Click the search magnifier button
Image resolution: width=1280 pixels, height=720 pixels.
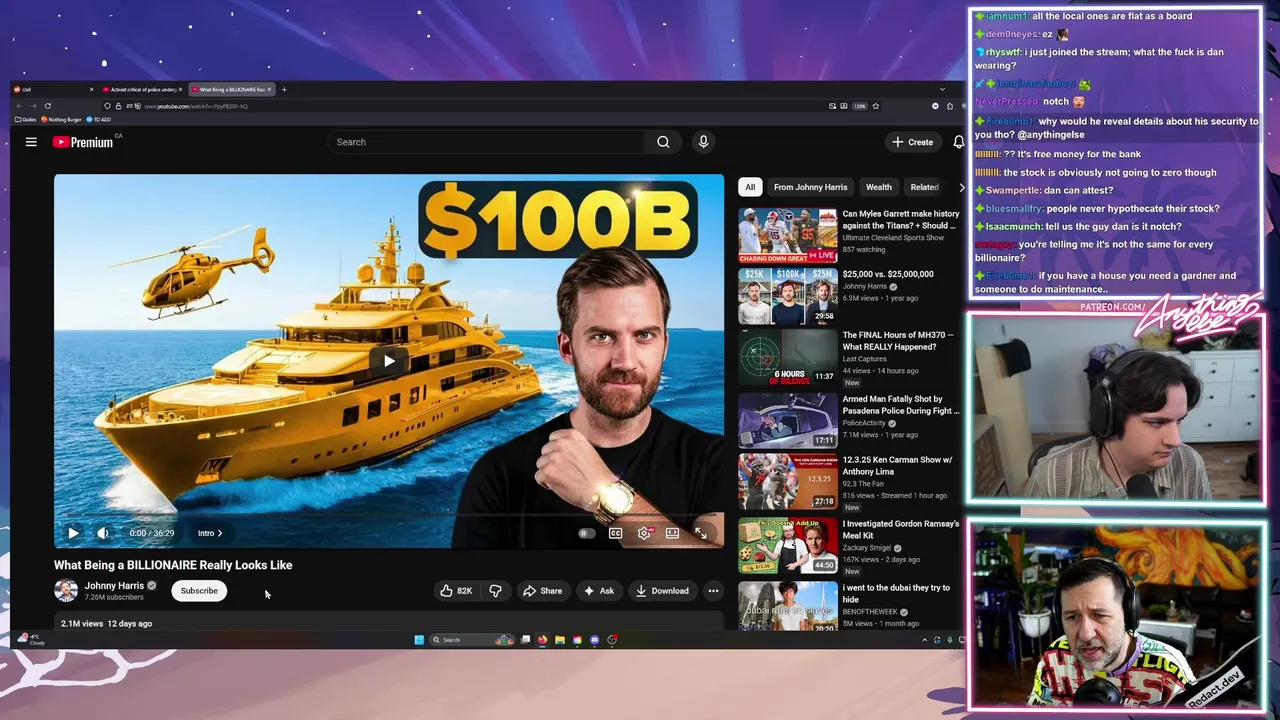(x=663, y=142)
